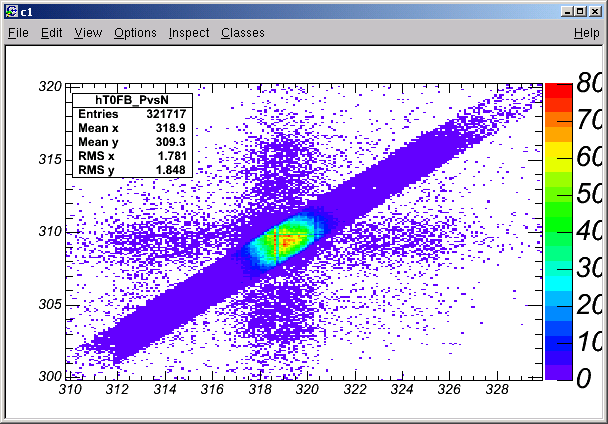Click the x-axis label 324
Screen dimensions: 608x424
(x=402, y=389)
